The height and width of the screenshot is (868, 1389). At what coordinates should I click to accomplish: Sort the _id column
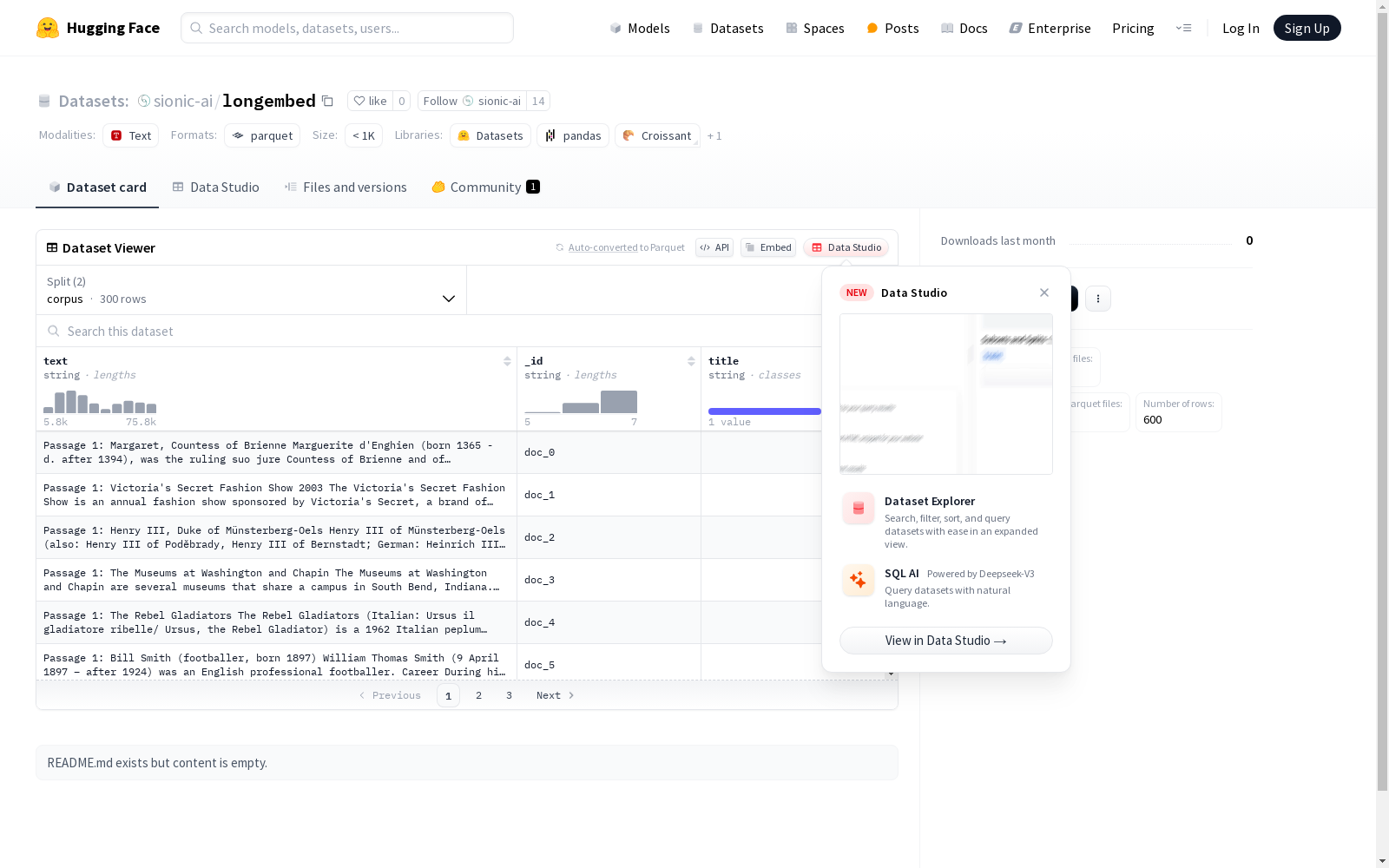coord(691,361)
